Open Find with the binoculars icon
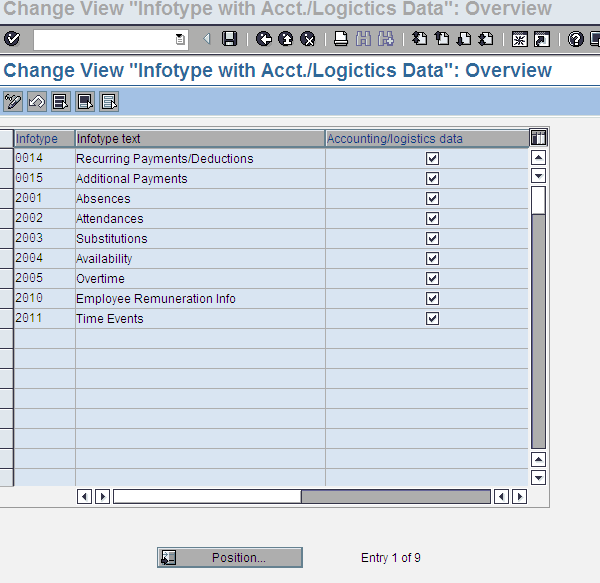 [x=363, y=39]
